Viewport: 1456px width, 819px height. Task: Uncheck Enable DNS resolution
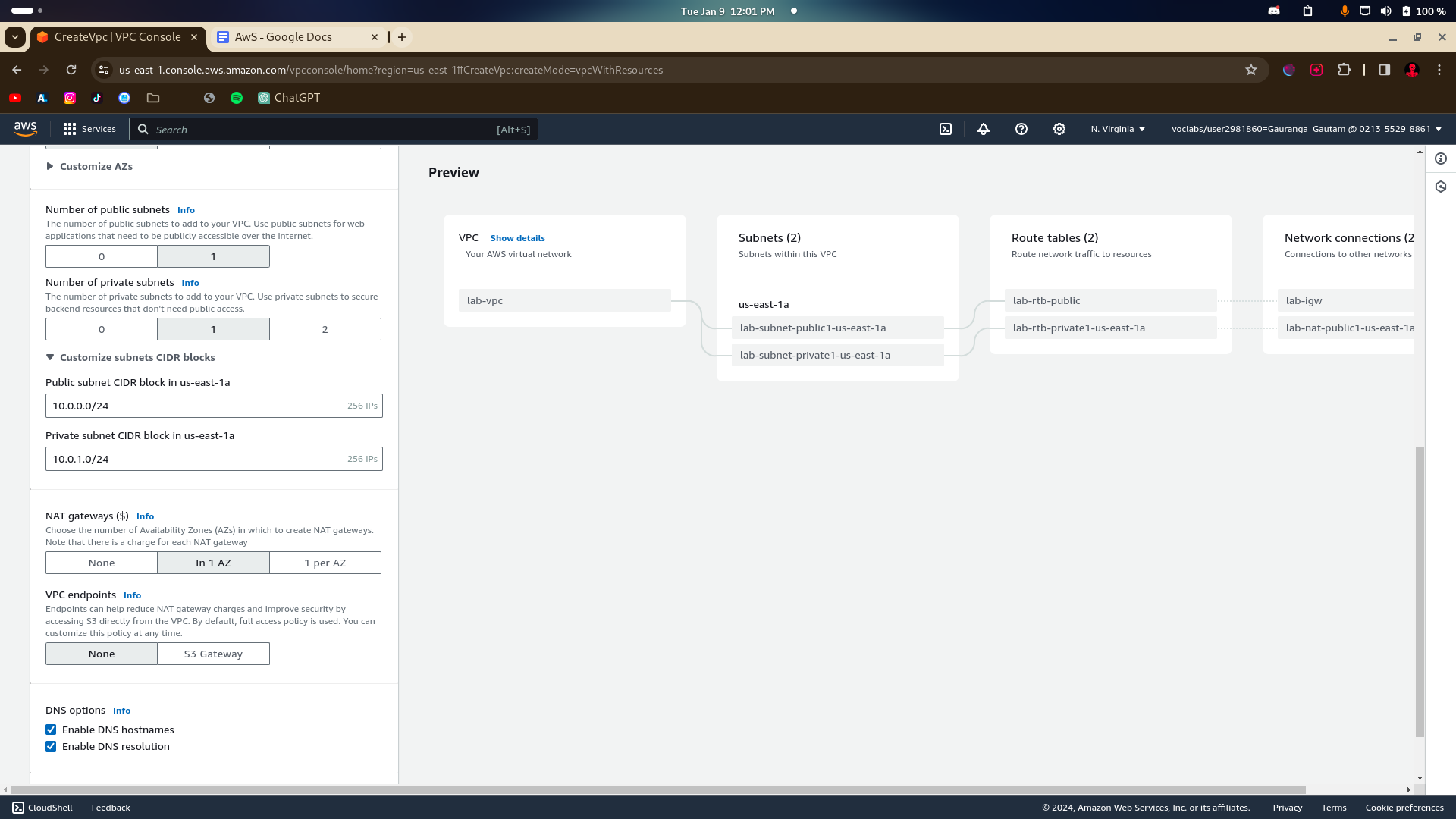coord(51,746)
